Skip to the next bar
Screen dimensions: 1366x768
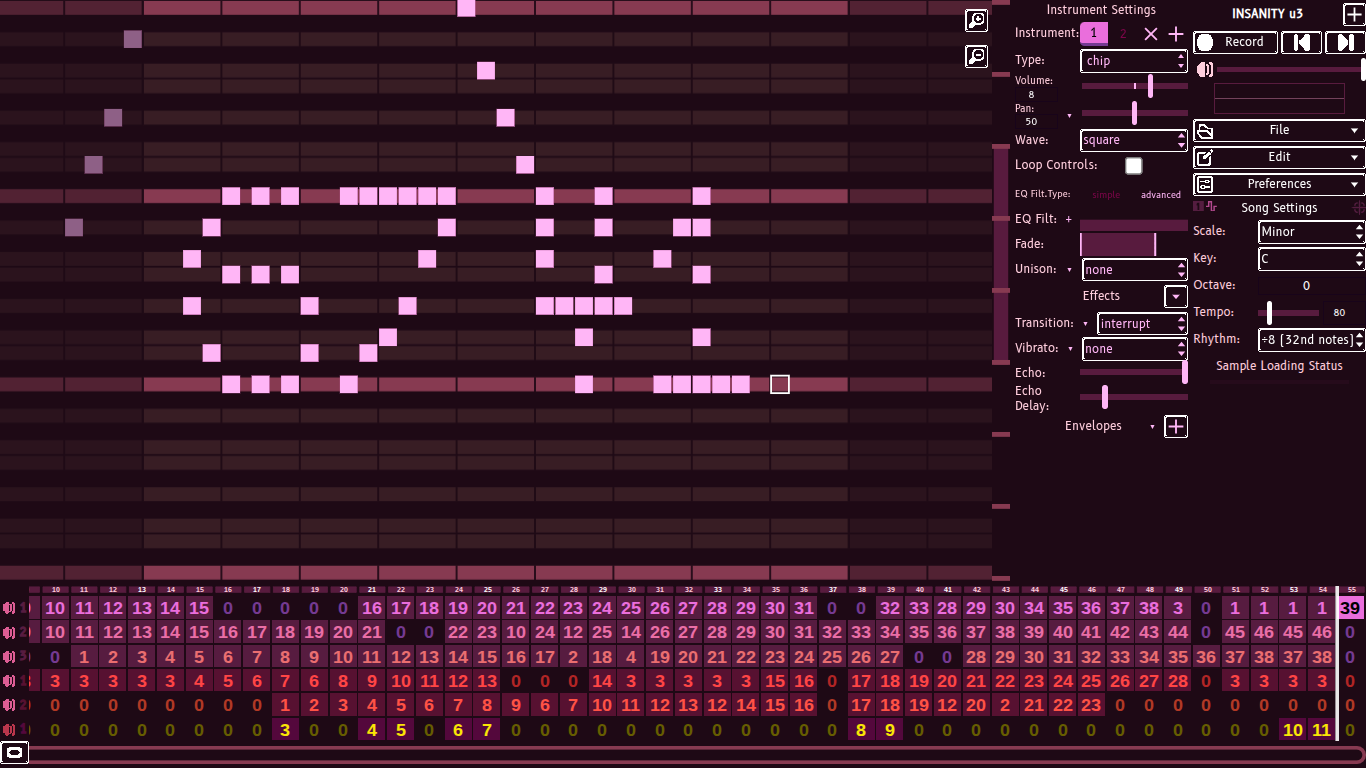[x=1343, y=42]
